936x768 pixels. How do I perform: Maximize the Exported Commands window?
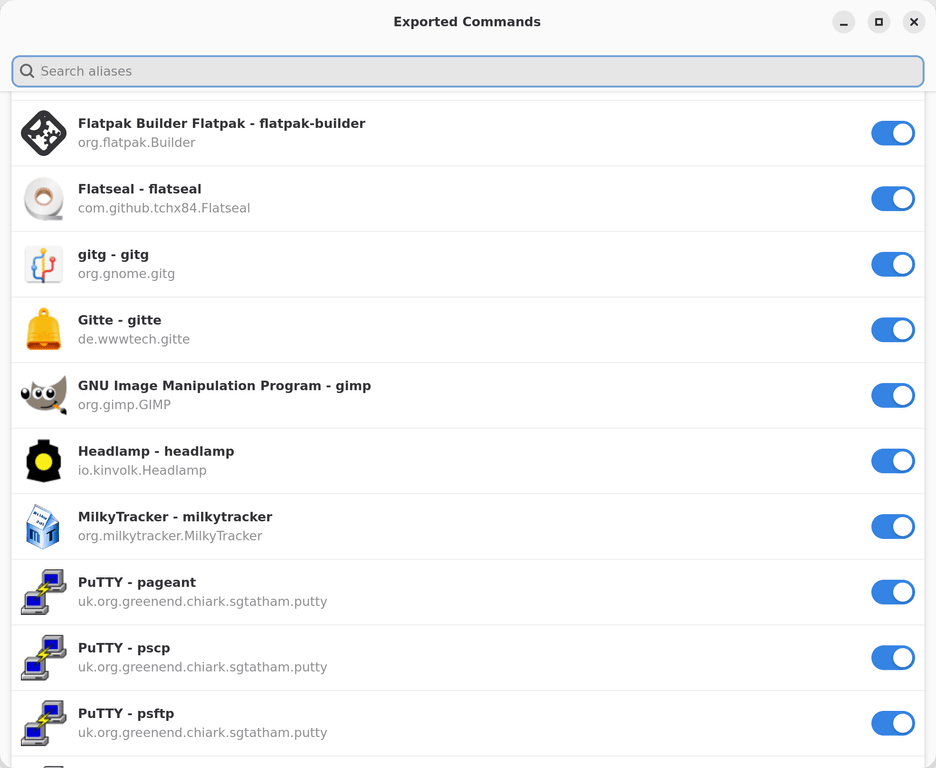(879, 22)
